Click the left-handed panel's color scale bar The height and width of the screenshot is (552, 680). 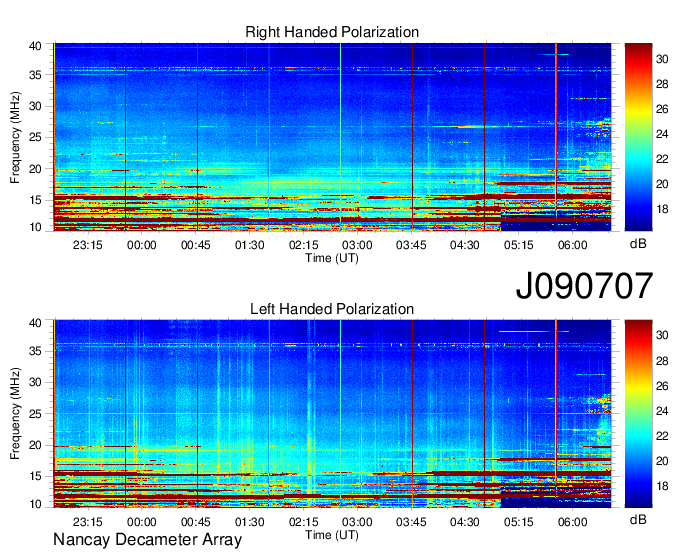[638, 414]
